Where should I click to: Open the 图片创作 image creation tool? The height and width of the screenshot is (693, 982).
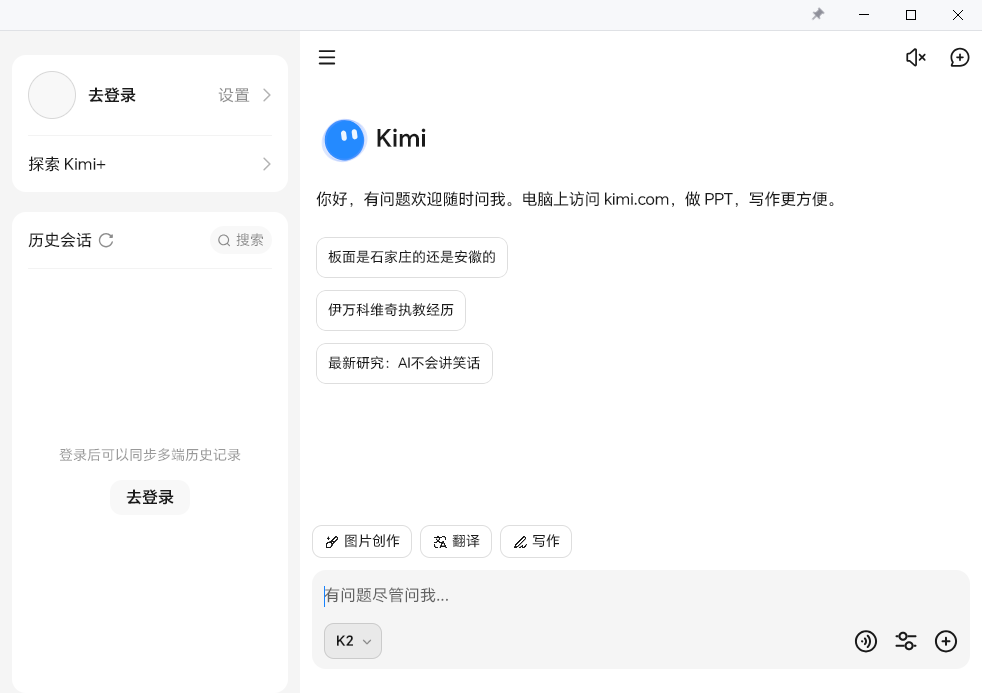click(362, 542)
